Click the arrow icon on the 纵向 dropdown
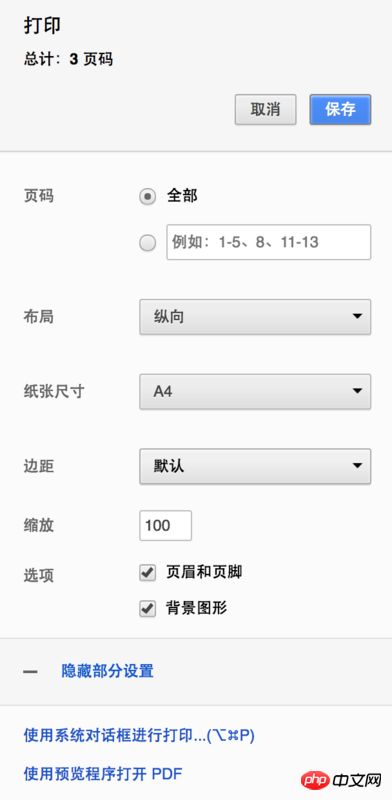 (357, 317)
